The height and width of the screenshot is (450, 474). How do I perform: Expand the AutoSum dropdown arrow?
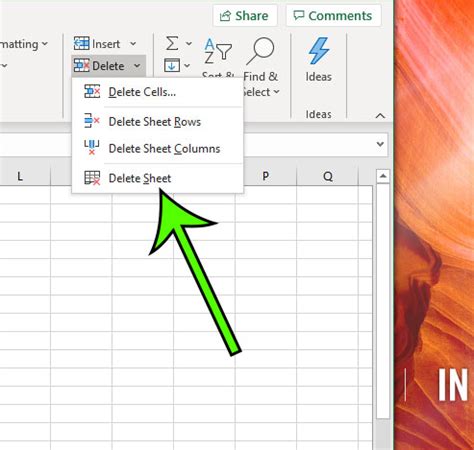point(189,44)
